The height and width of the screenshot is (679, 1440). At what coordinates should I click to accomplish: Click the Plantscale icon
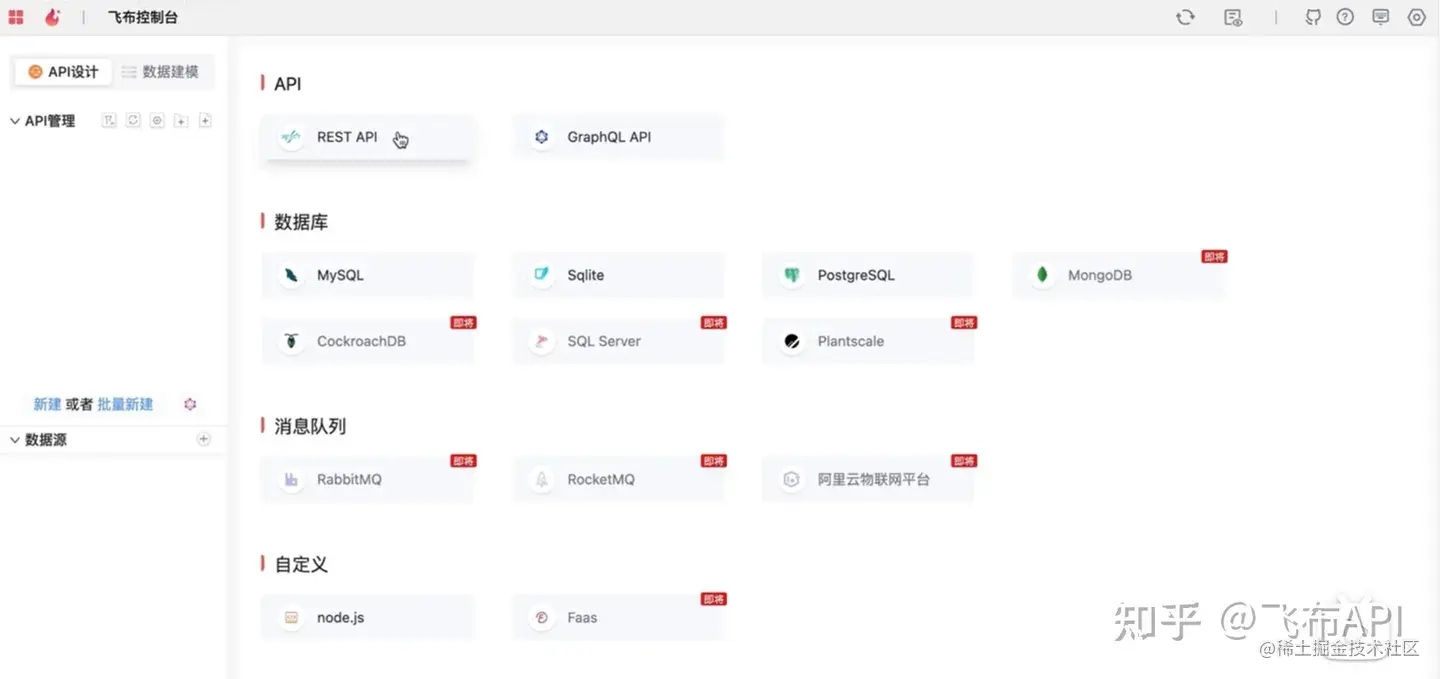click(792, 341)
